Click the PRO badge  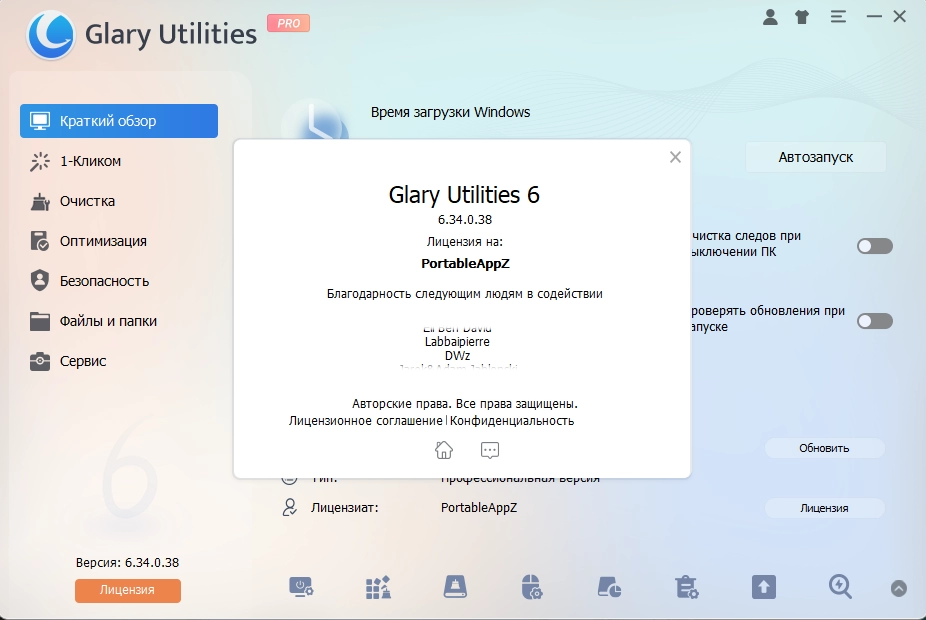click(288, 23)
